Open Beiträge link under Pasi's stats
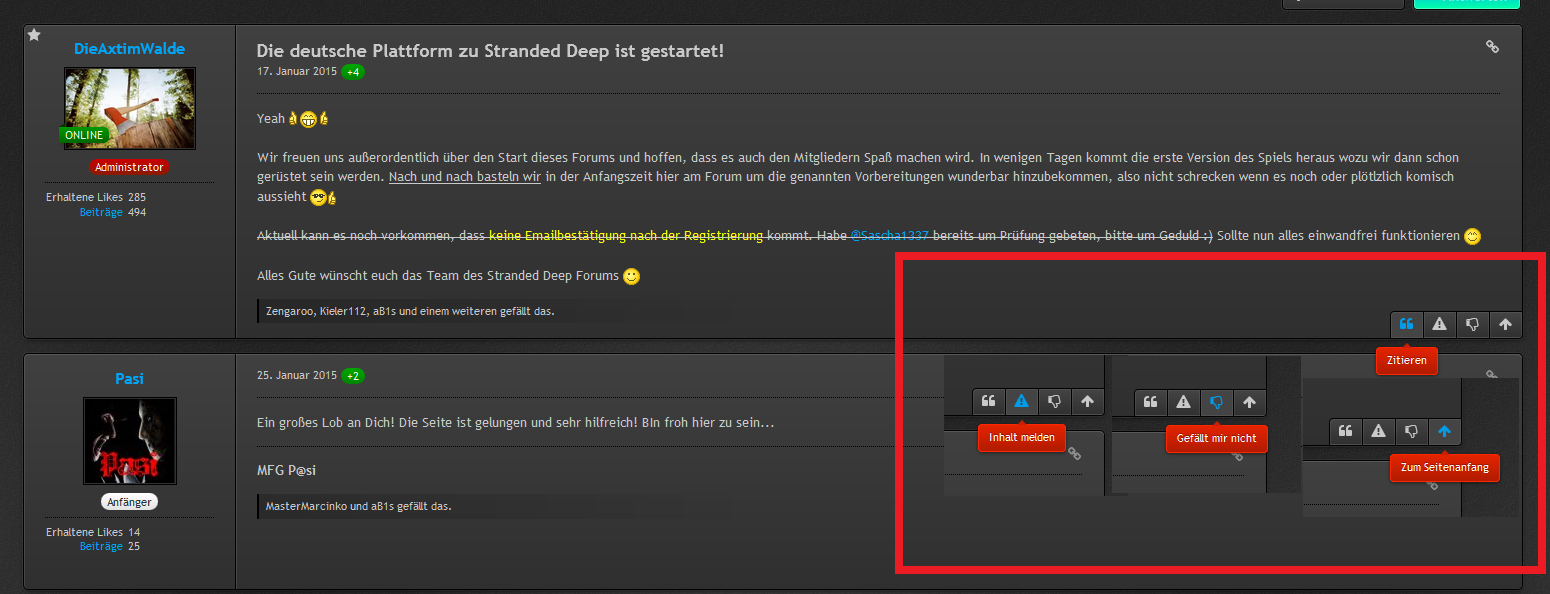Image resolution: width=1550 pixels, height=594 pixels. (x=101, y=546)
